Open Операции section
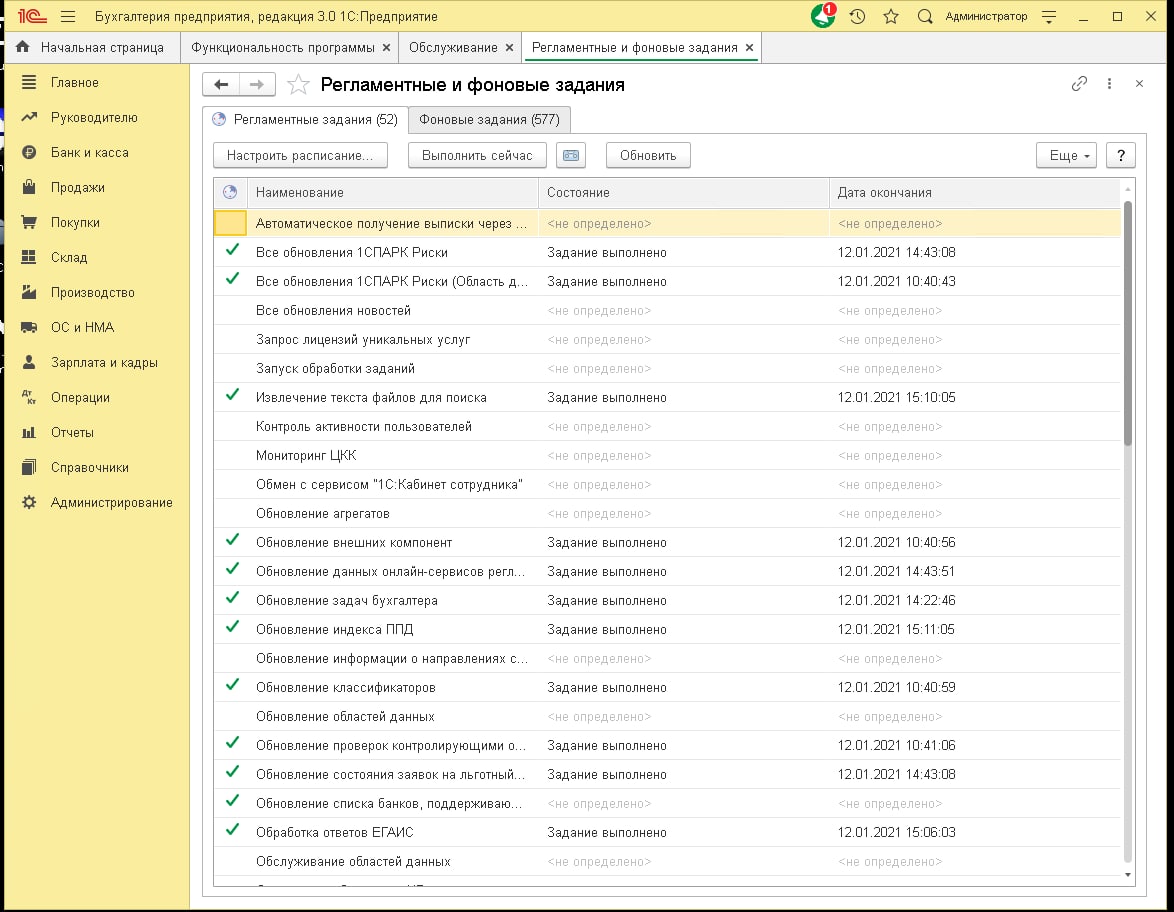1174x912 pixels. pyautogui.click(x=80, y=398)
